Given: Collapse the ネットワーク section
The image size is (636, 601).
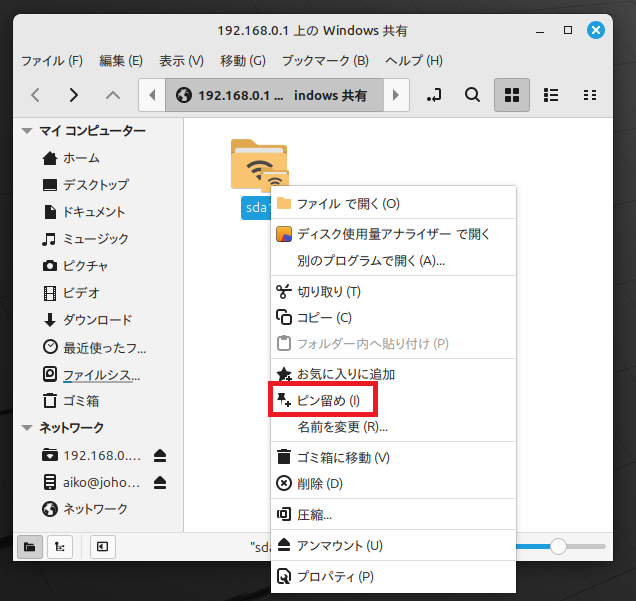Looking at the screenshot, I should [x=27, y=428].
